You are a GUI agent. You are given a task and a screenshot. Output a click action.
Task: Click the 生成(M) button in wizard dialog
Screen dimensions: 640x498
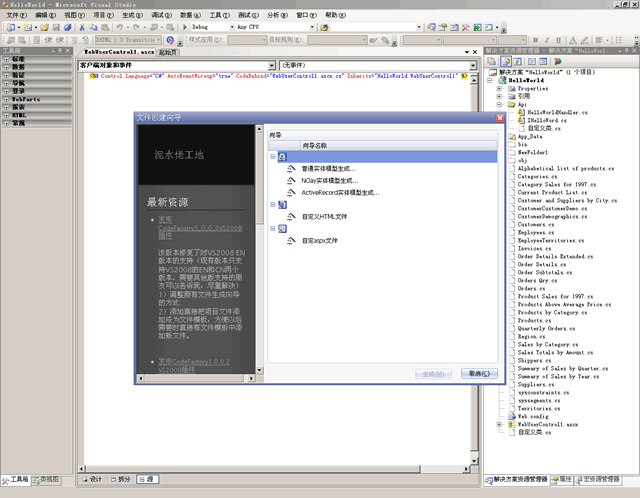click(x=433, y=374)
